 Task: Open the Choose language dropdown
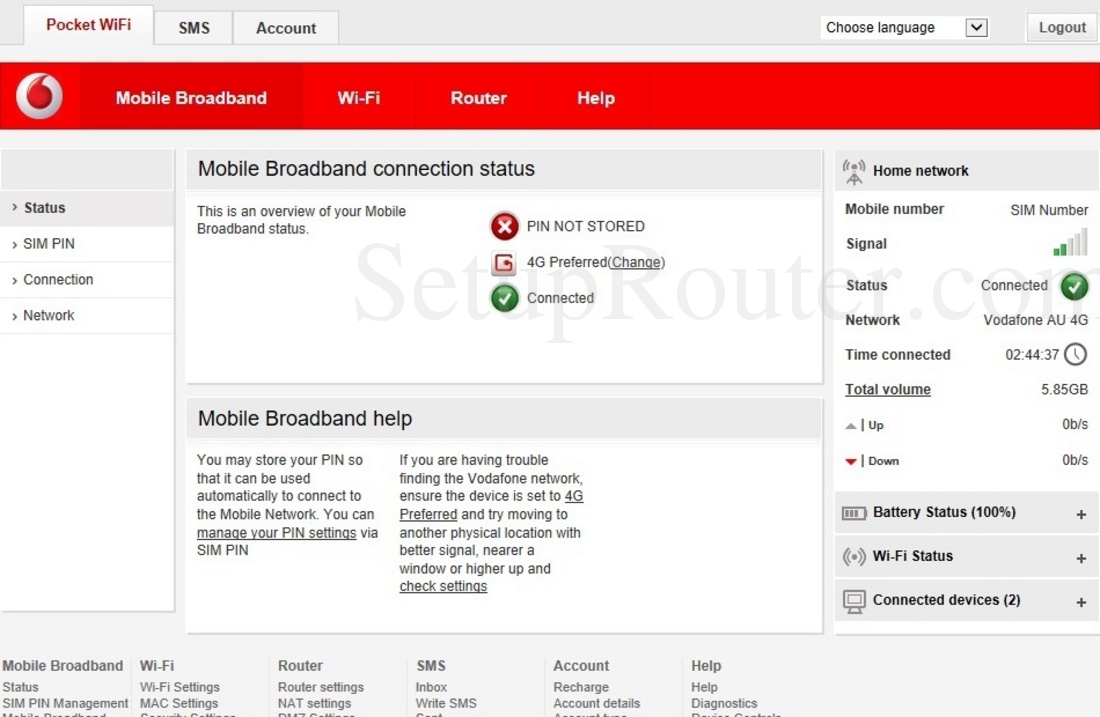tap(975, 27)
